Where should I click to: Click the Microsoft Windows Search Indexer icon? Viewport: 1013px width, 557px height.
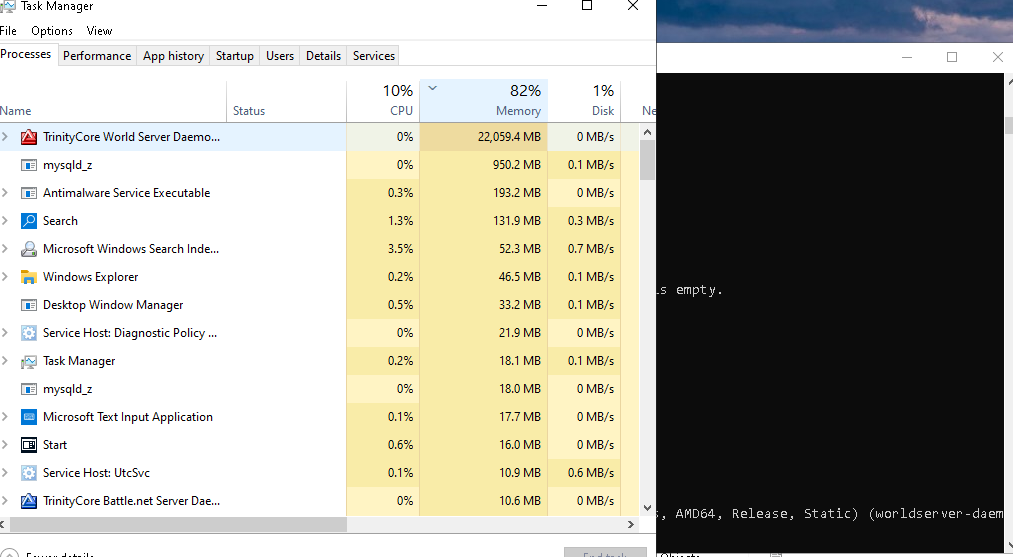[x=28, y=249]
